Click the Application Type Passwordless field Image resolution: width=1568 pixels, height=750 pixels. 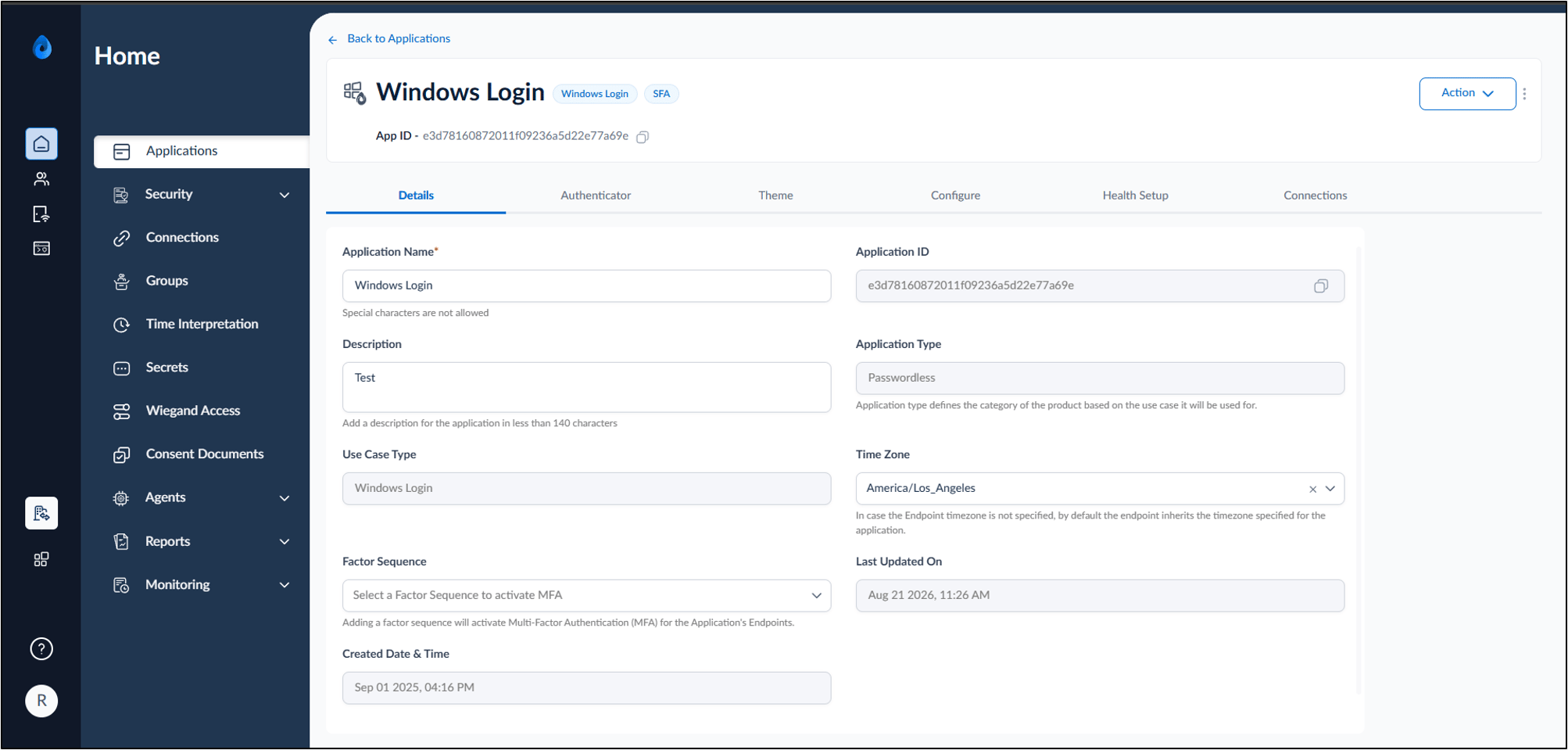pyautogui.click(x=1100, y=379)
